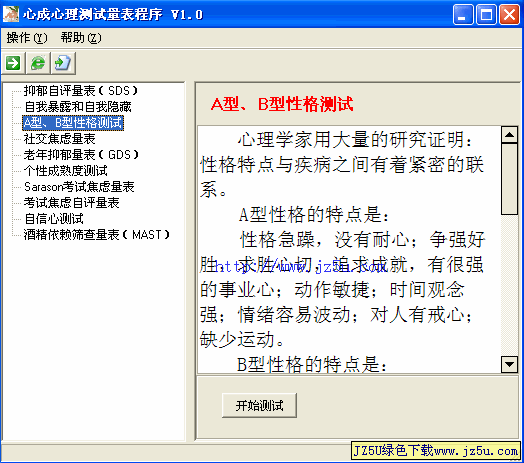
Task: Click the green arrow start toolbar icon
Action: 13,63
